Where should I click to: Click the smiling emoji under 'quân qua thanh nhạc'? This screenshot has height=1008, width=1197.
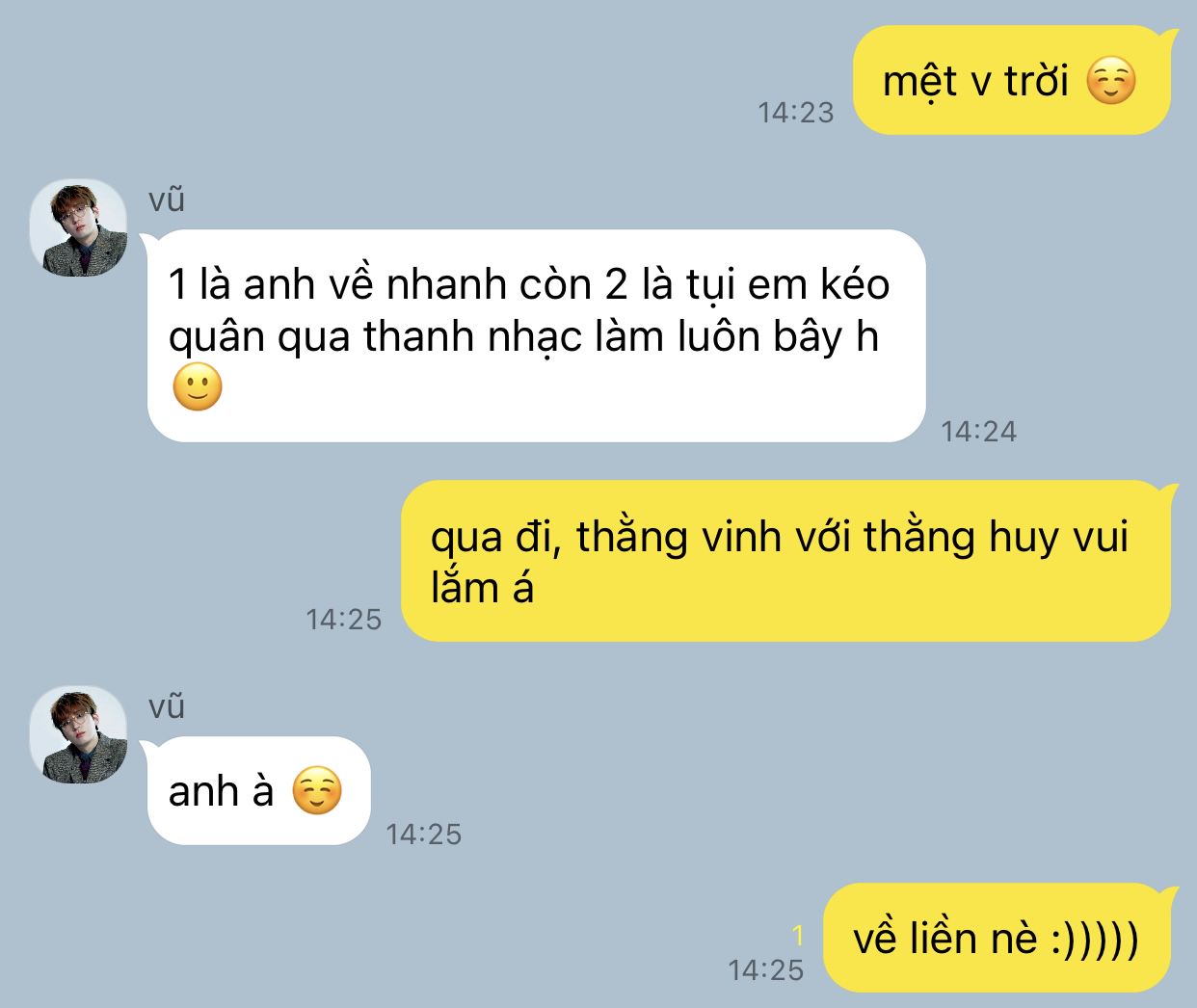198,387
